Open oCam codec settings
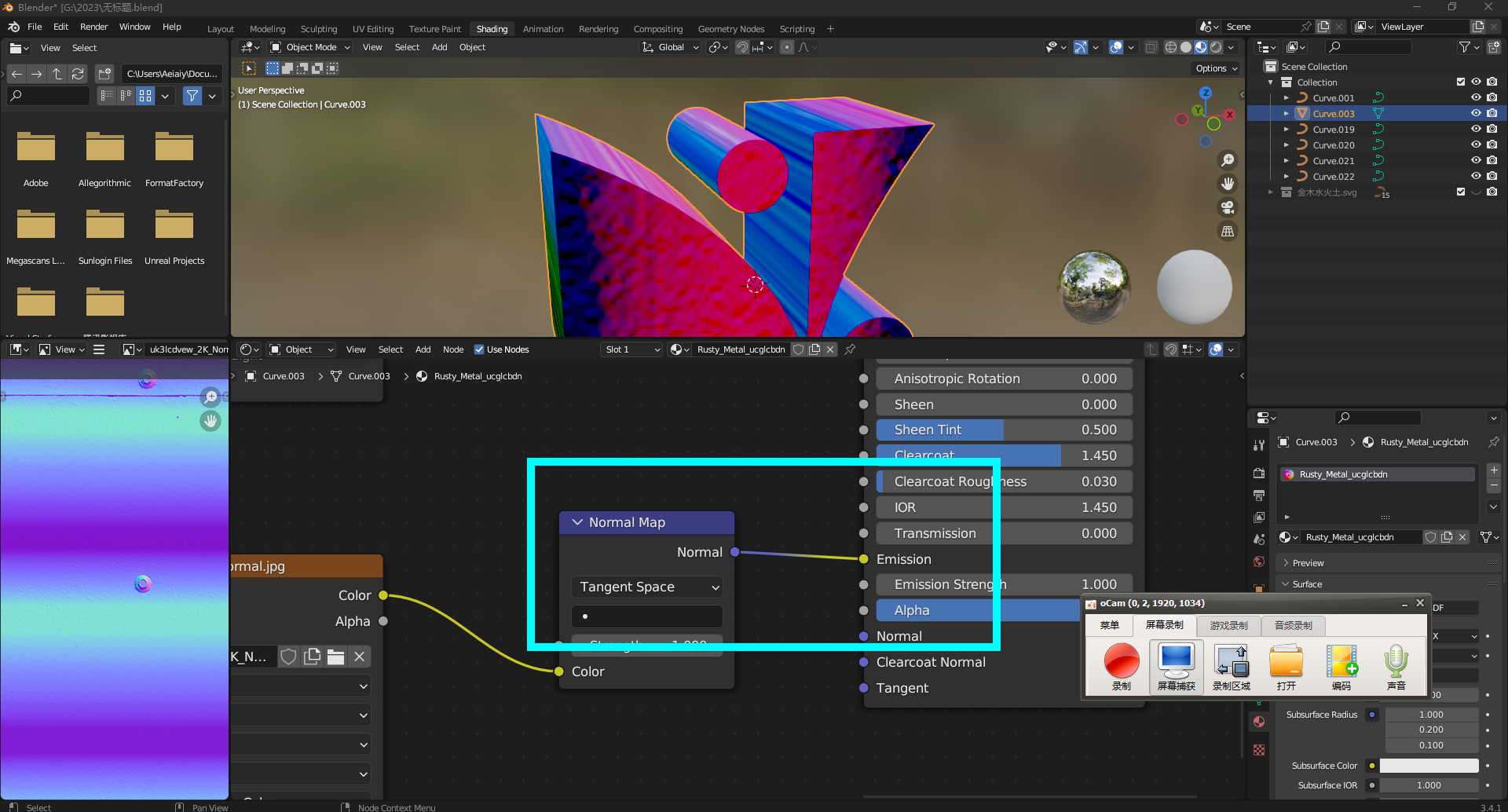1508x812 pixels. pos(1341,667)
